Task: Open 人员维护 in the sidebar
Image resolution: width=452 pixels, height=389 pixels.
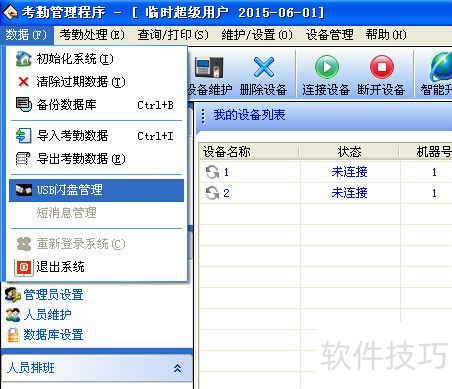Action: click(47, 315)
